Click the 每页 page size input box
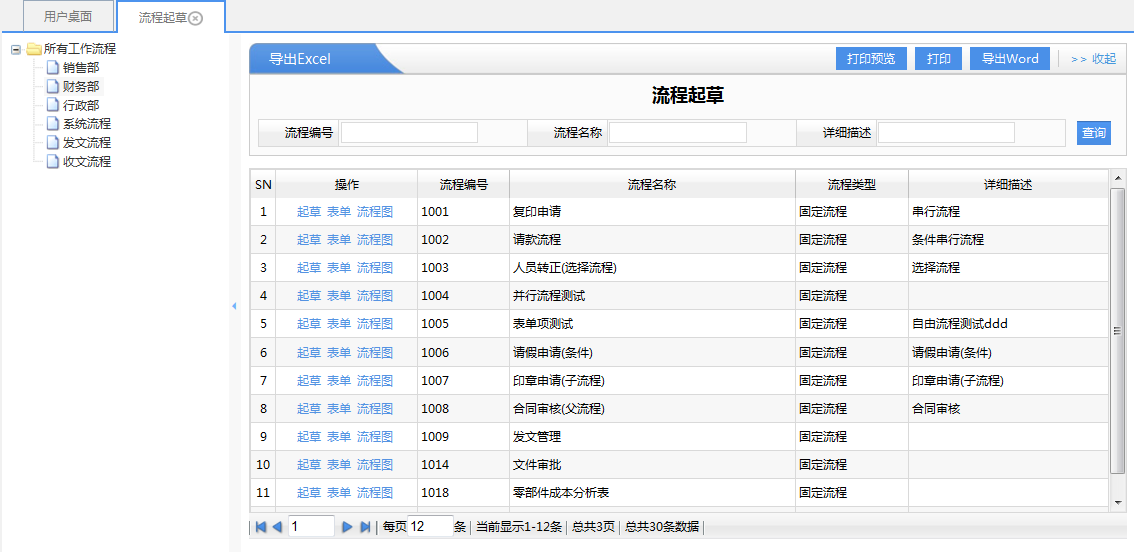The image size is (1134, 552). coord(430,527)
